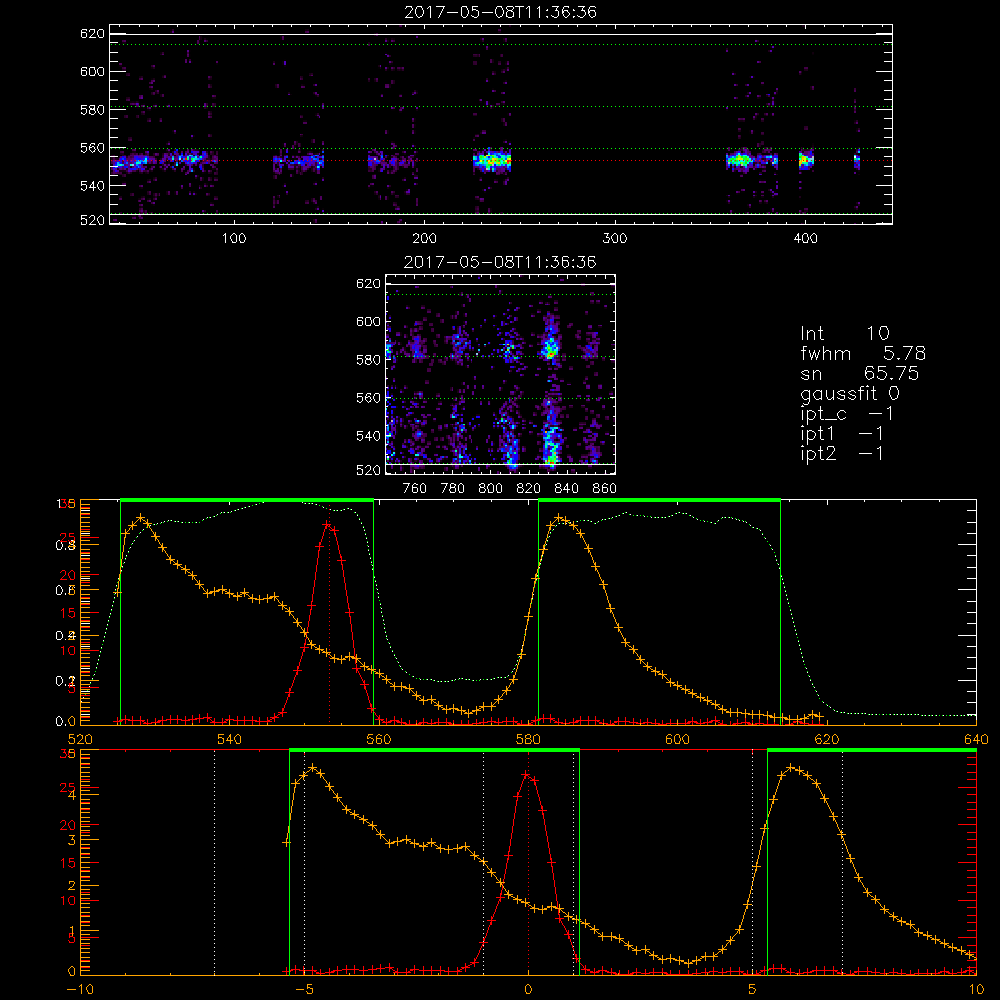
Task: Click x-axis label 400 on top plot
Action: tap(805, 239)
